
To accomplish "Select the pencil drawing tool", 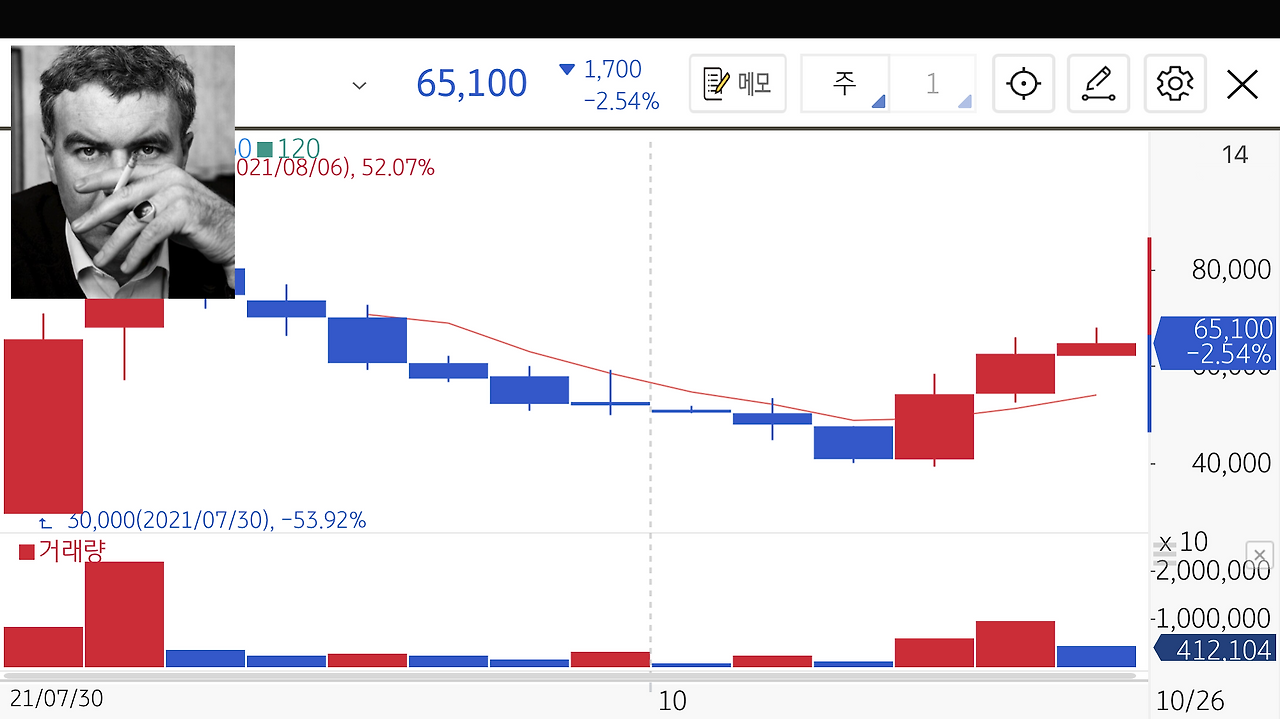I will point(1098,83).
